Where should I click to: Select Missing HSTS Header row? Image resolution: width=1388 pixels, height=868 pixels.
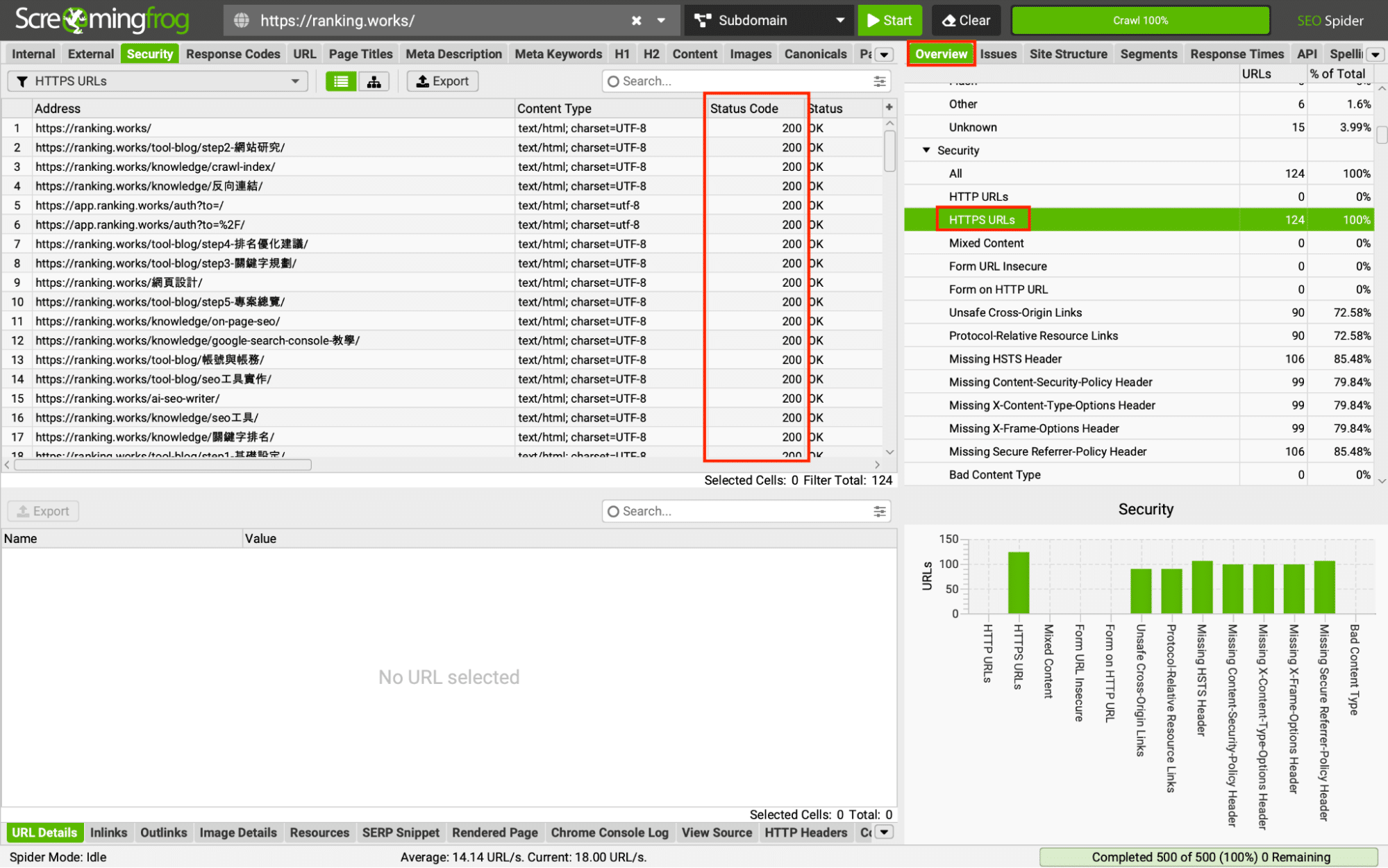(1005, 359)
